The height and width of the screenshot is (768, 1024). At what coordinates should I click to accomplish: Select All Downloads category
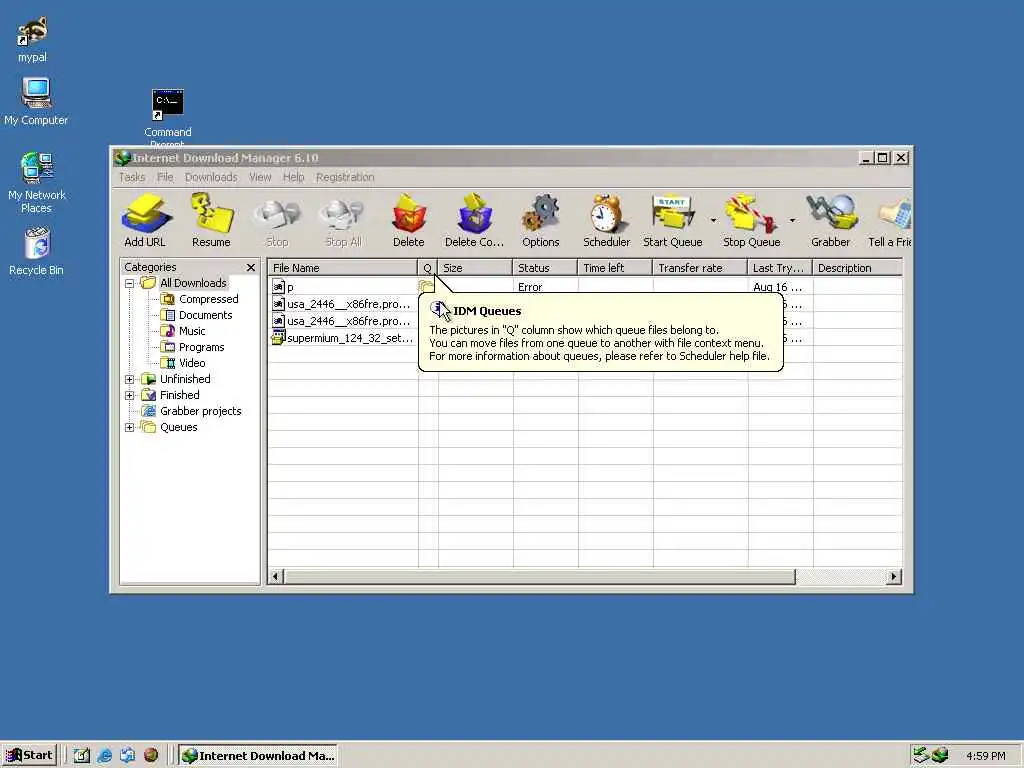coord(193,283)
